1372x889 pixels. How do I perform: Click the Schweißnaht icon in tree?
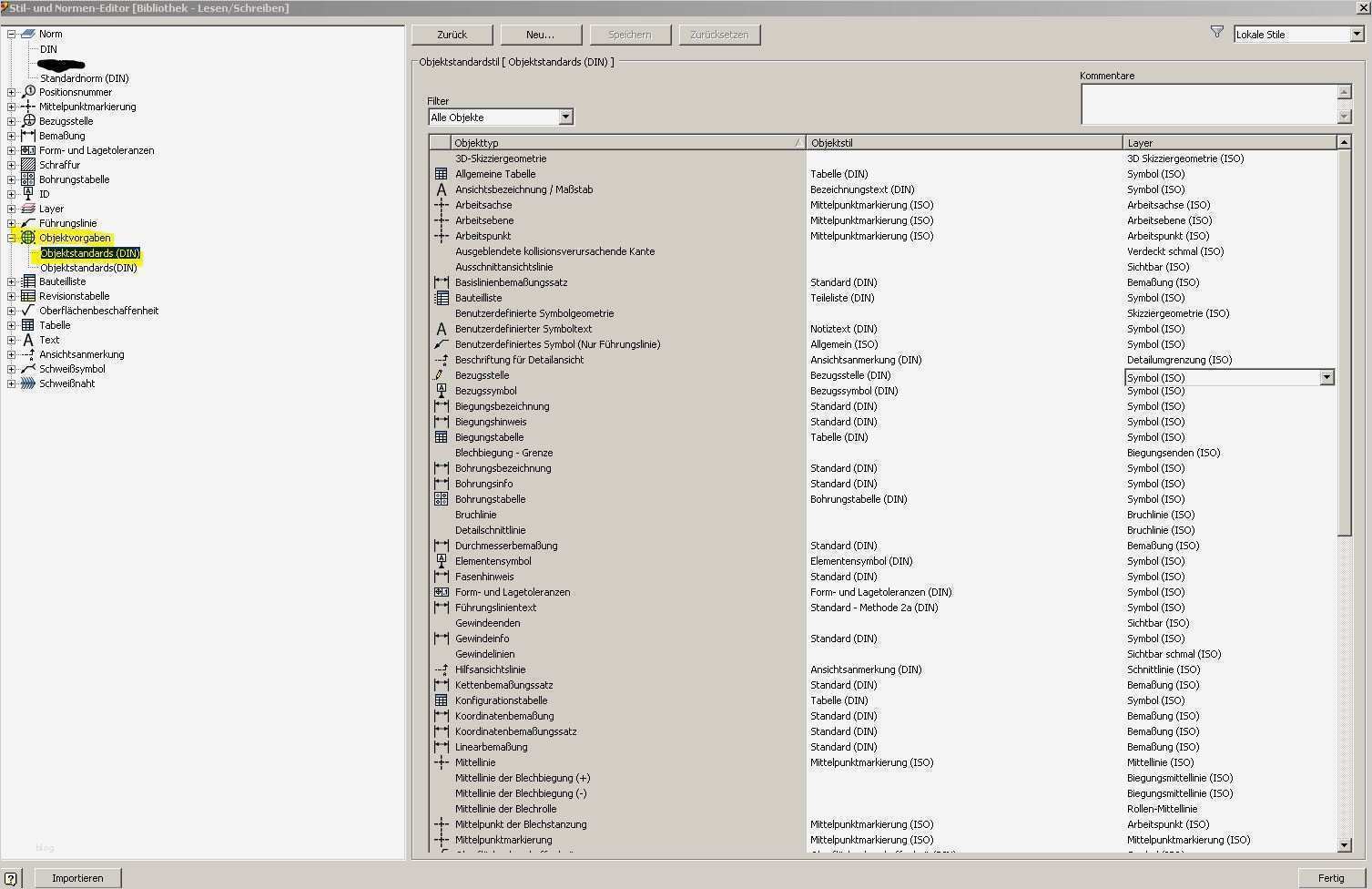coord(28,383)
